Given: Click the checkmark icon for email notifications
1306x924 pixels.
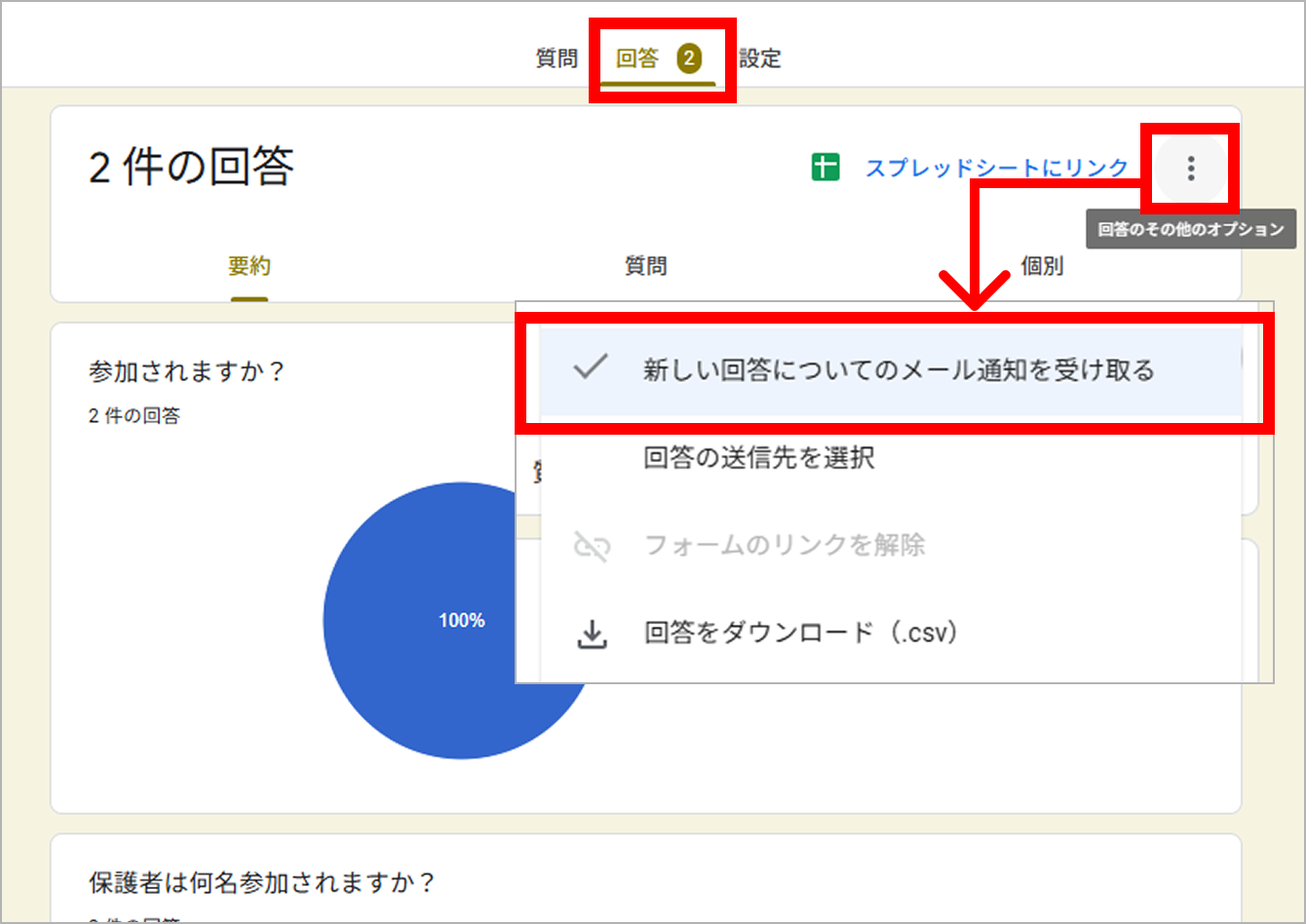Looking at the screenshot, I should pyautogui.click(x=591, y=368).
